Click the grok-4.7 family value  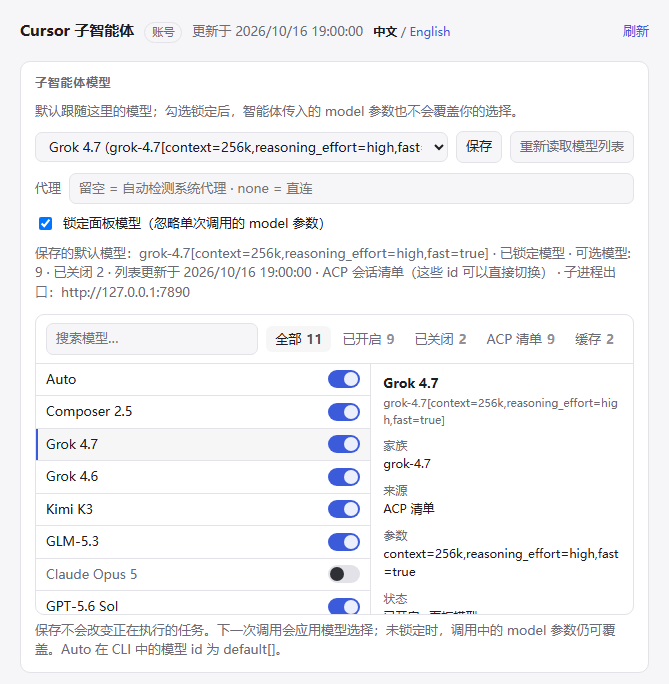click(407, 464)
